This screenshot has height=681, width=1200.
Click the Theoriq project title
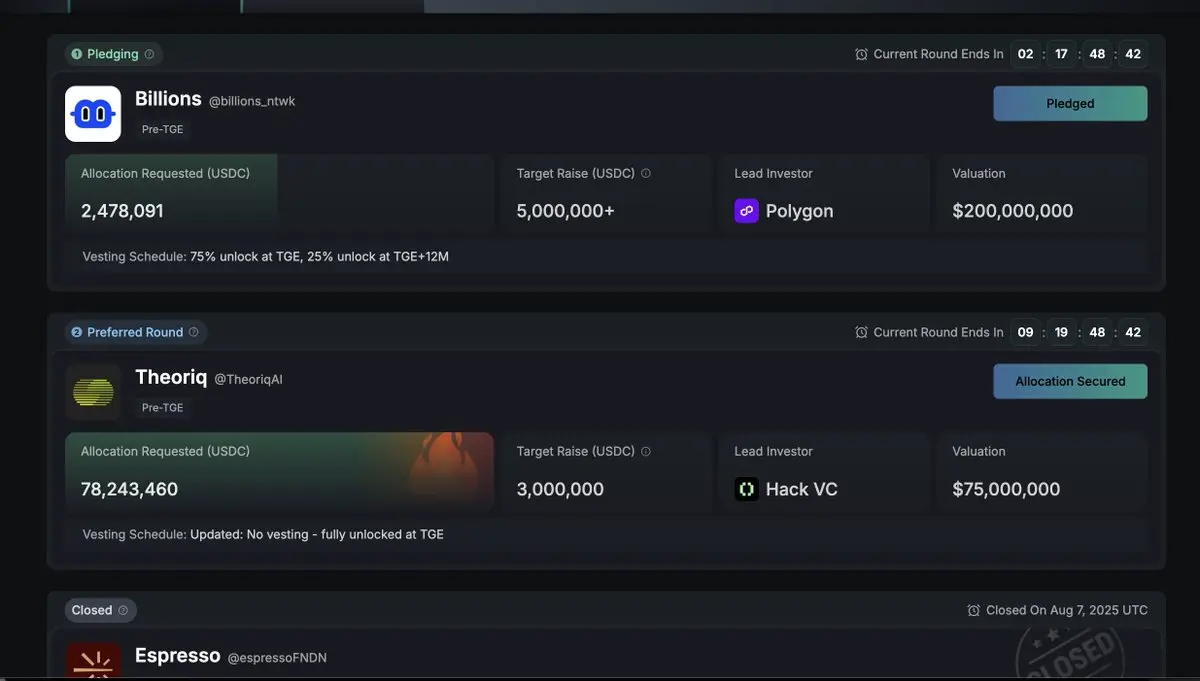(x=171, y=377)
